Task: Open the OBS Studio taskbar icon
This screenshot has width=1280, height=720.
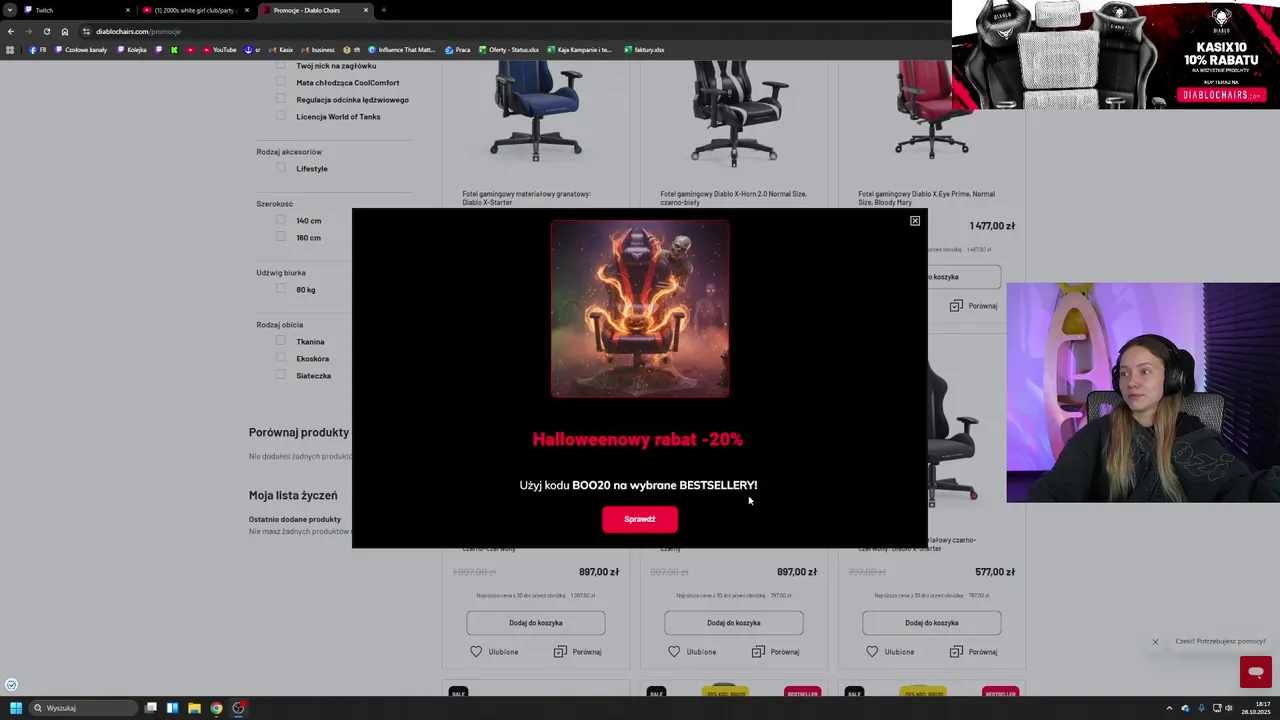Action: pos(238,708)
